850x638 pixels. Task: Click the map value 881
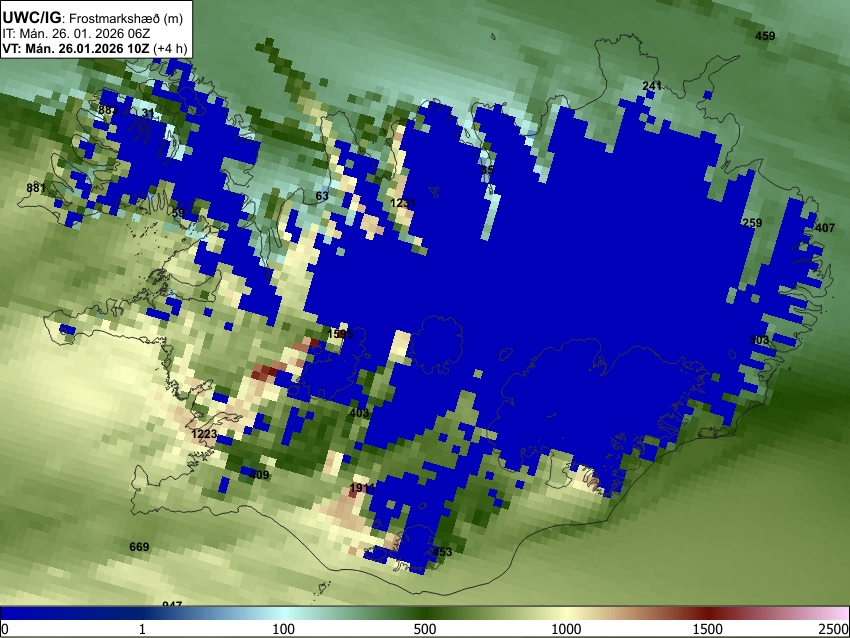pyautogui.click(x=36, y=188)
